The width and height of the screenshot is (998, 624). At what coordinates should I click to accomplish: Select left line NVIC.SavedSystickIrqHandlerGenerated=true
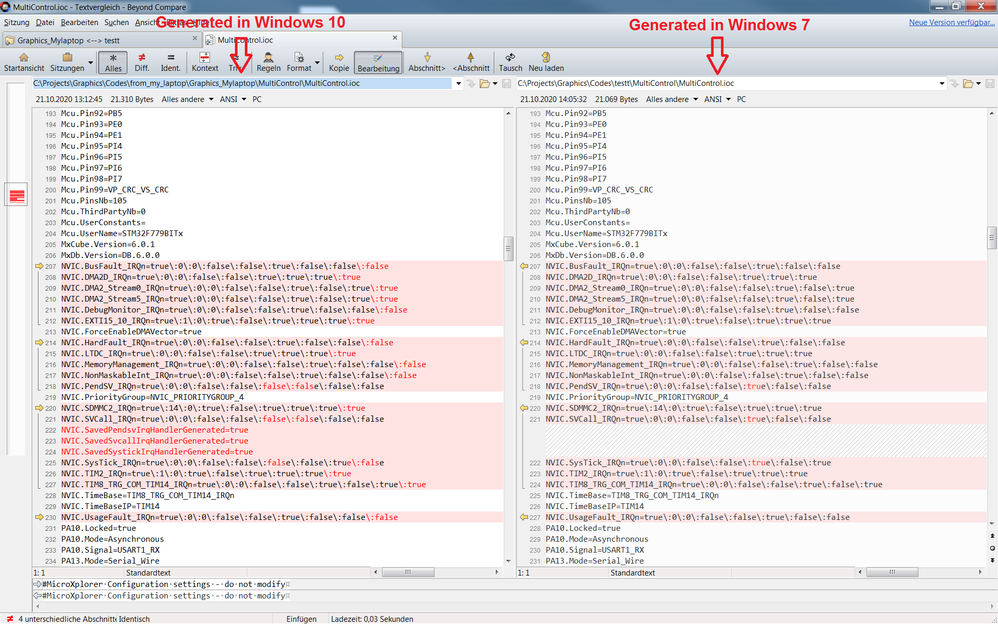(x=157, y=451)
